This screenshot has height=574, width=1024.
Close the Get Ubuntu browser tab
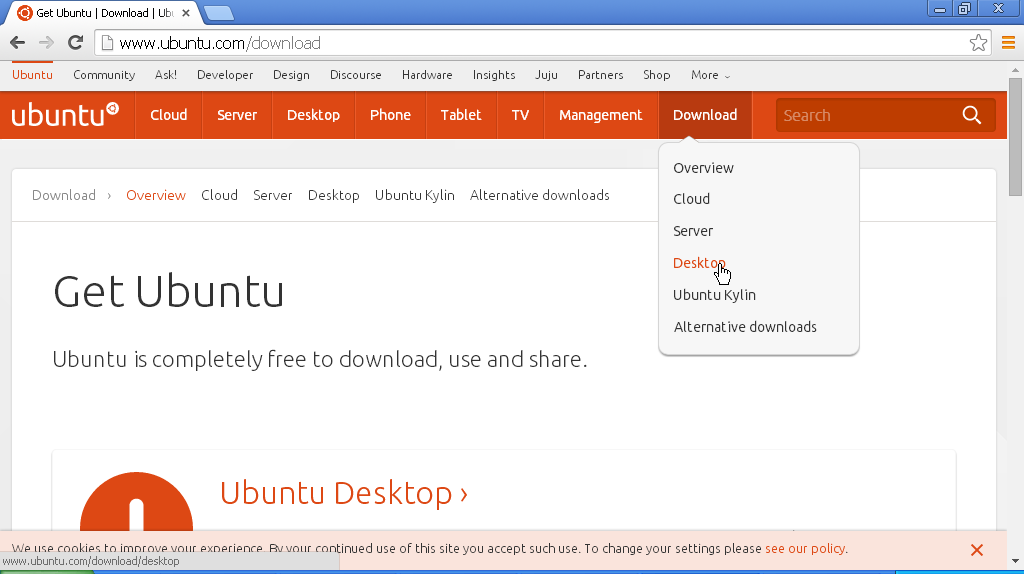point(185,12)
